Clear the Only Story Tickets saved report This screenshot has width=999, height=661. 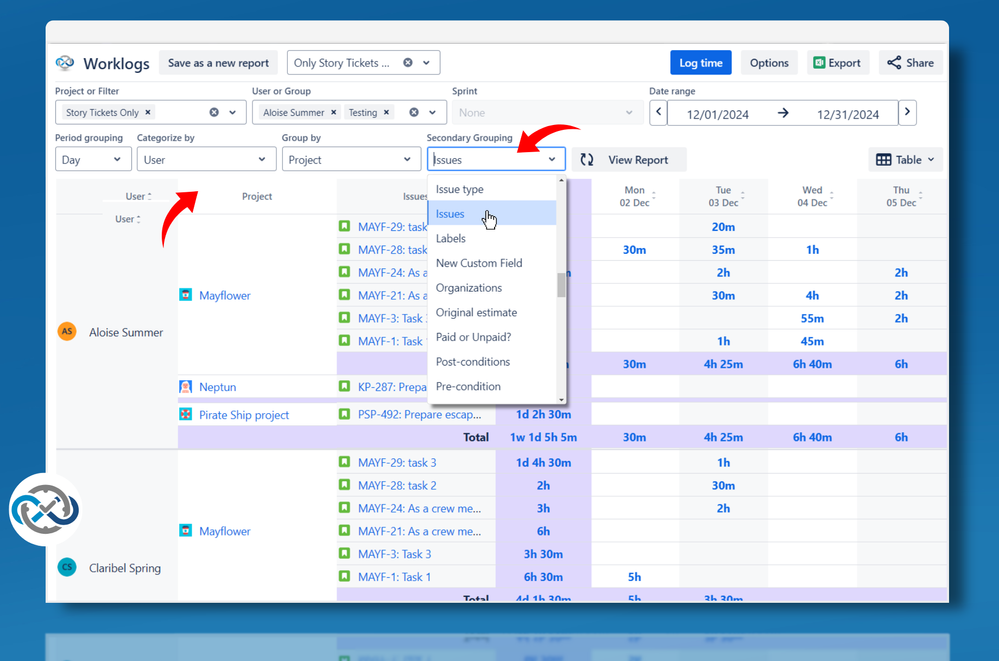pyautogui.click(x=408, y=62)
